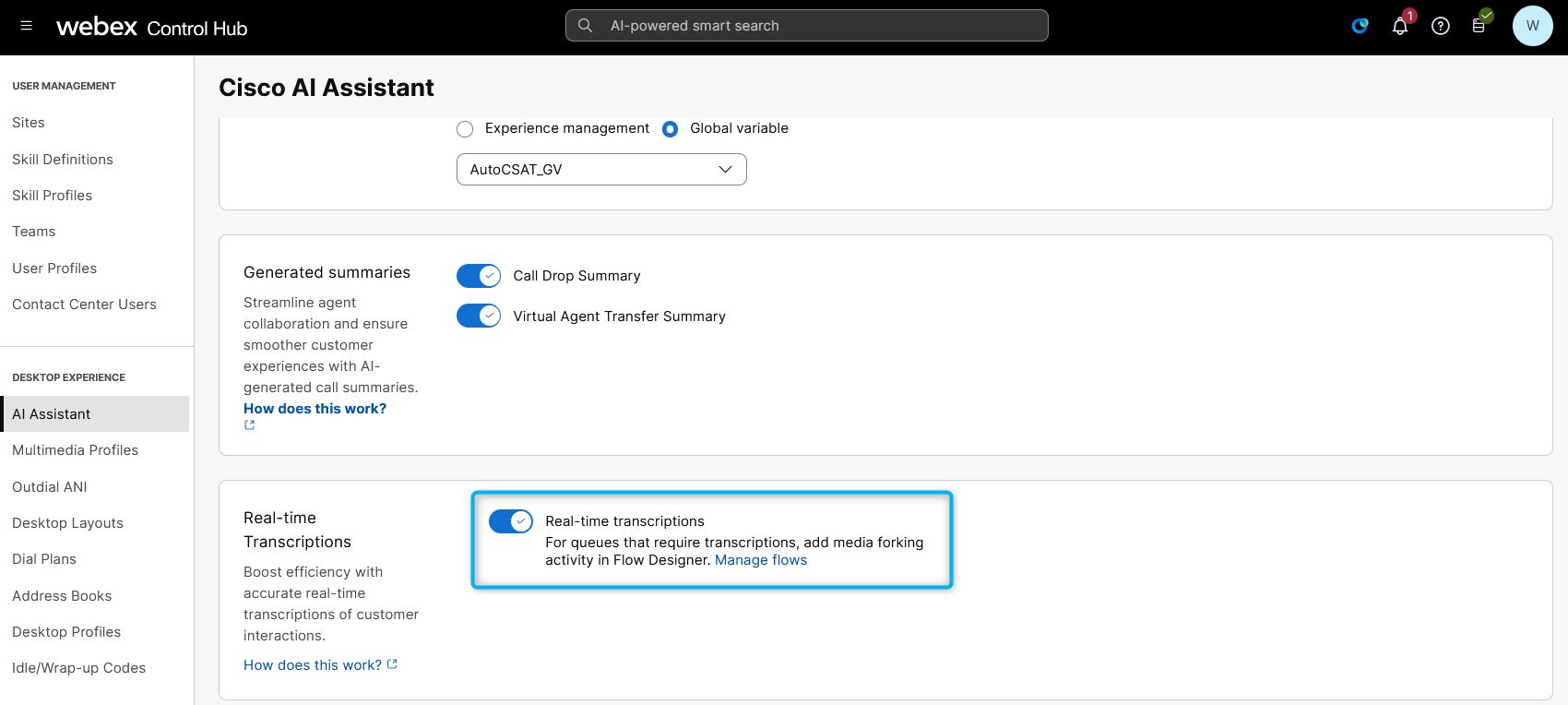This screenshot has height=705, width=1568.
Task: Go to Desktop Layouts in sidebar
Action: tap(67, 523)
